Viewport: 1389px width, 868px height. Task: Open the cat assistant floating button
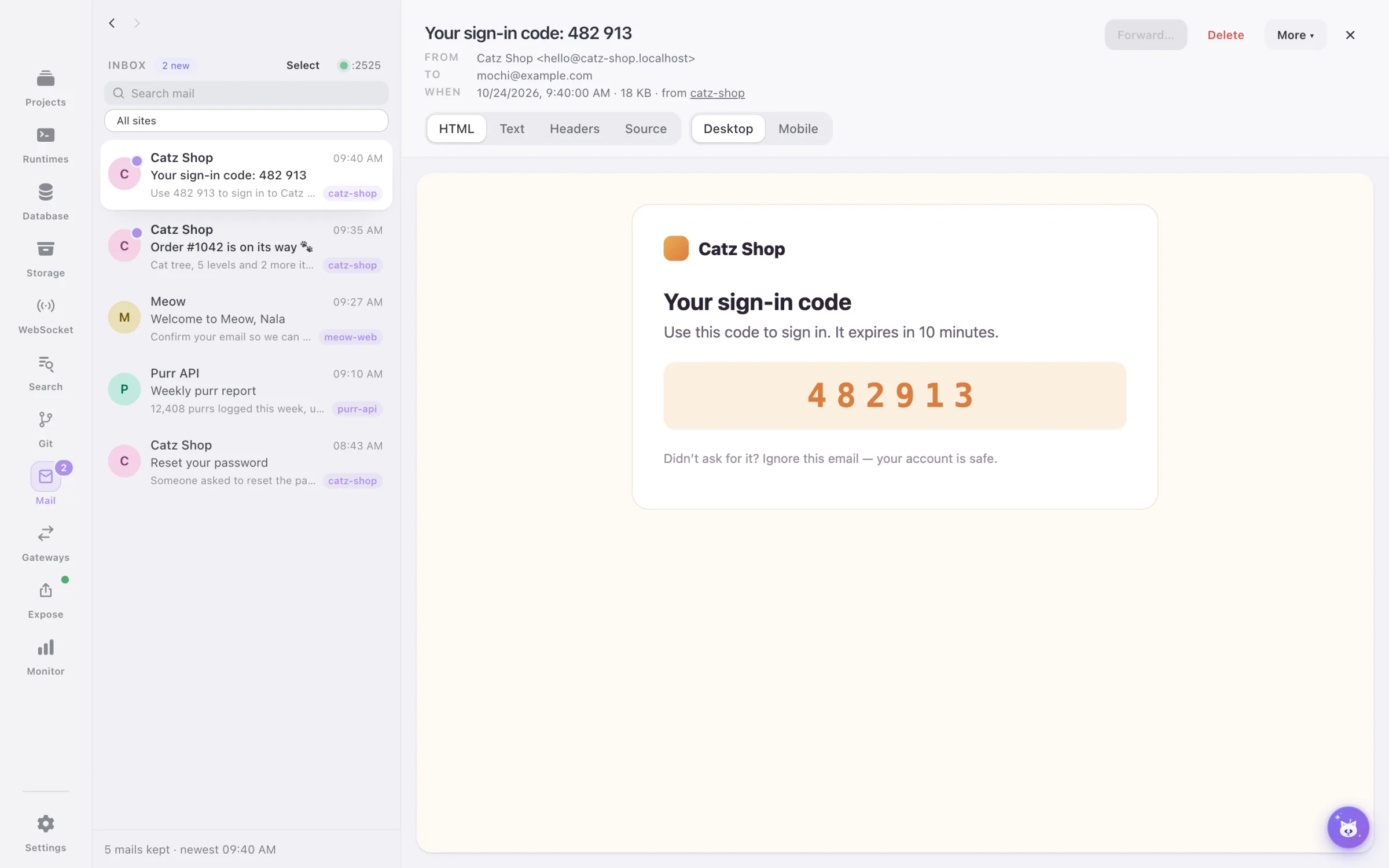(1348, 827)
